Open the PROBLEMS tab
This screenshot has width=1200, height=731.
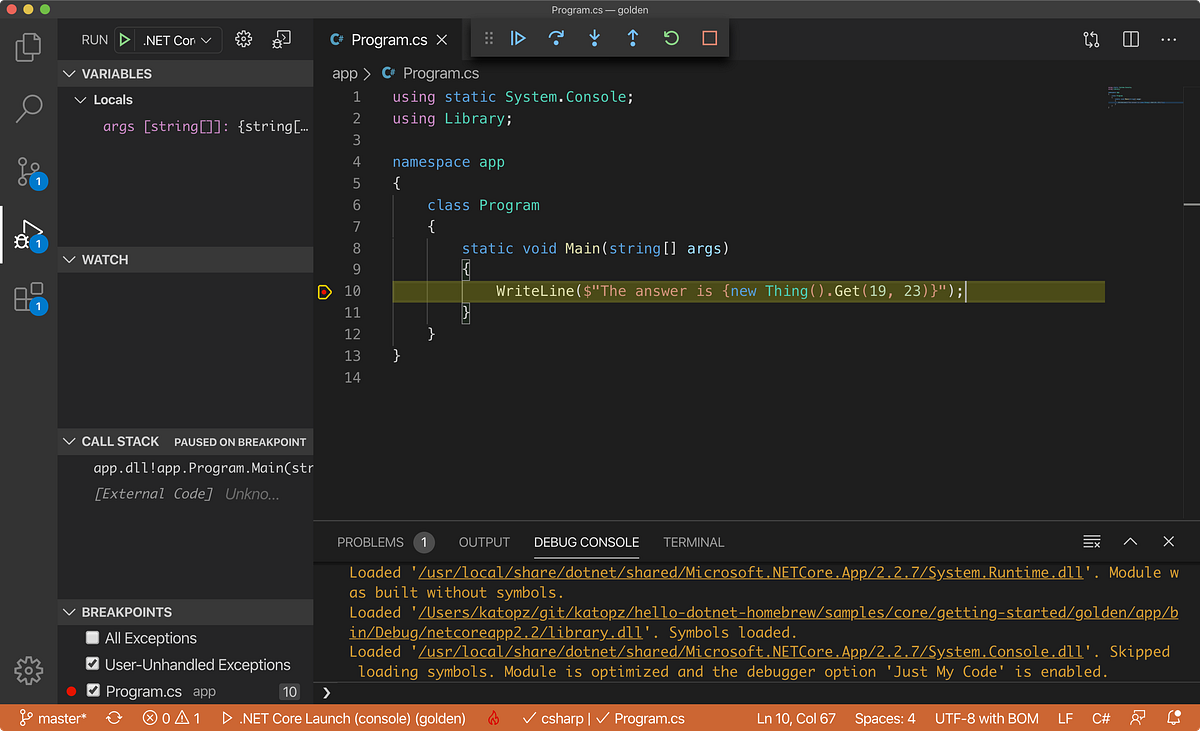(371, 542)
